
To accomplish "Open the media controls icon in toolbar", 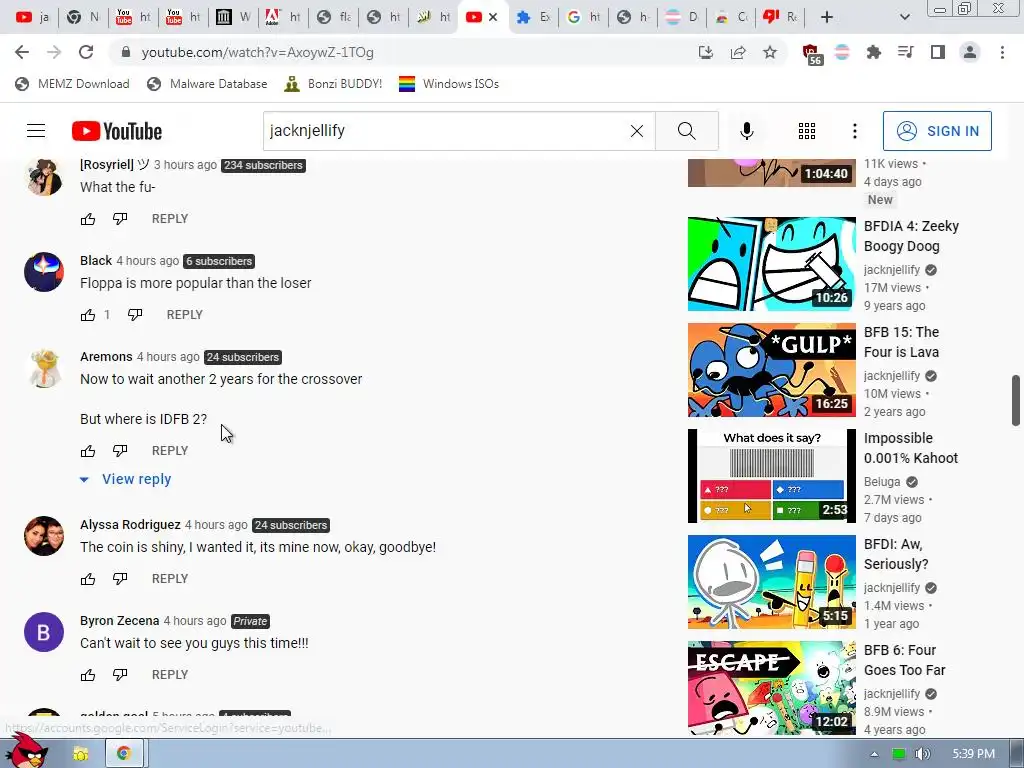I will pyautogui.click(x=905, y=52).
